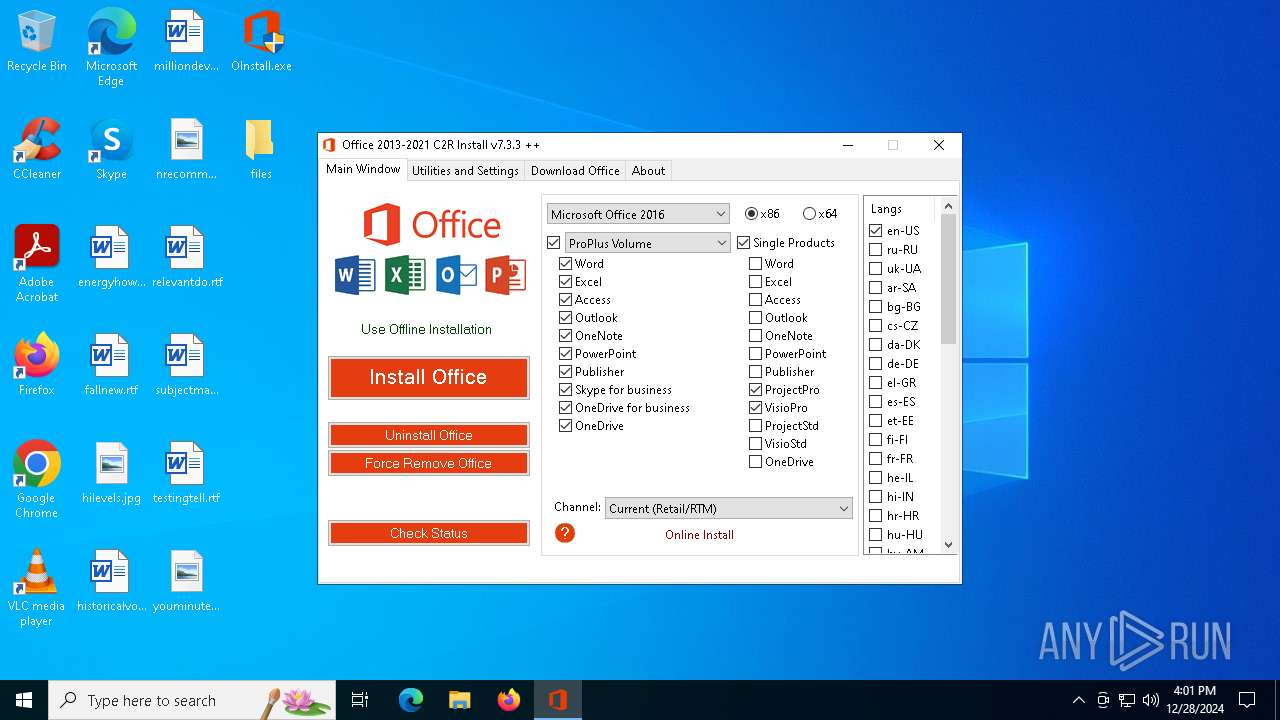The image size is (1280, 720).
Task: Uncheck the ProjectPro single product checkbox
Action: pos(756,390)
